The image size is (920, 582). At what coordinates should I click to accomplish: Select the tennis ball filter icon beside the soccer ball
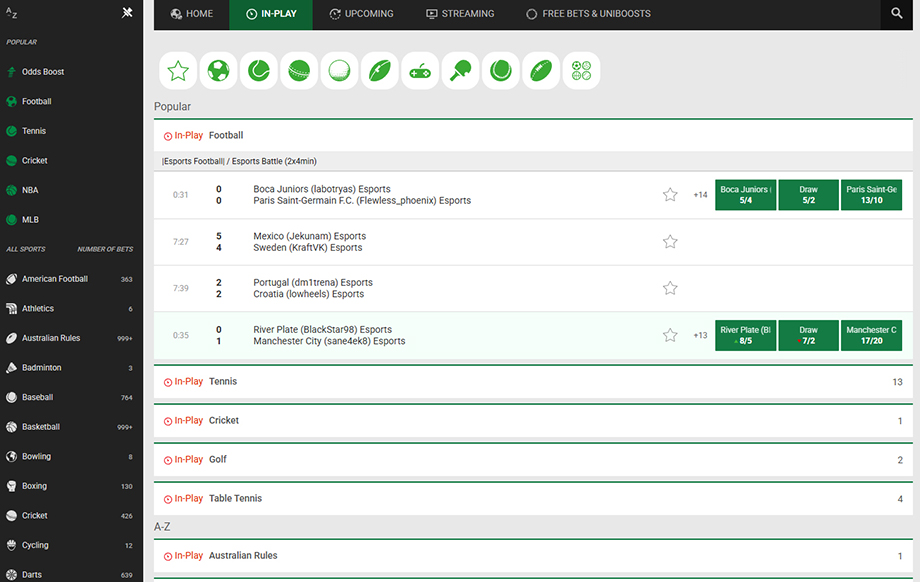(259, 71)
